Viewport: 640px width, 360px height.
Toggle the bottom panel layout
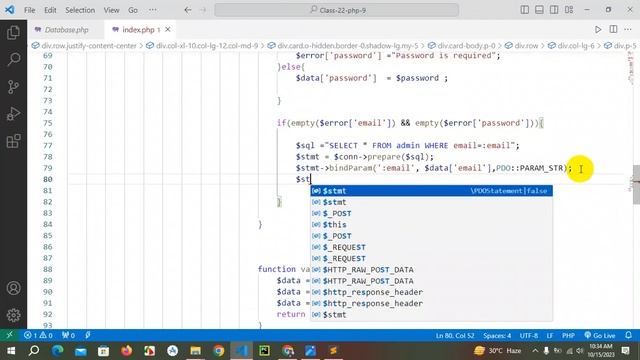pyautogui.click(x=539, y=10)
